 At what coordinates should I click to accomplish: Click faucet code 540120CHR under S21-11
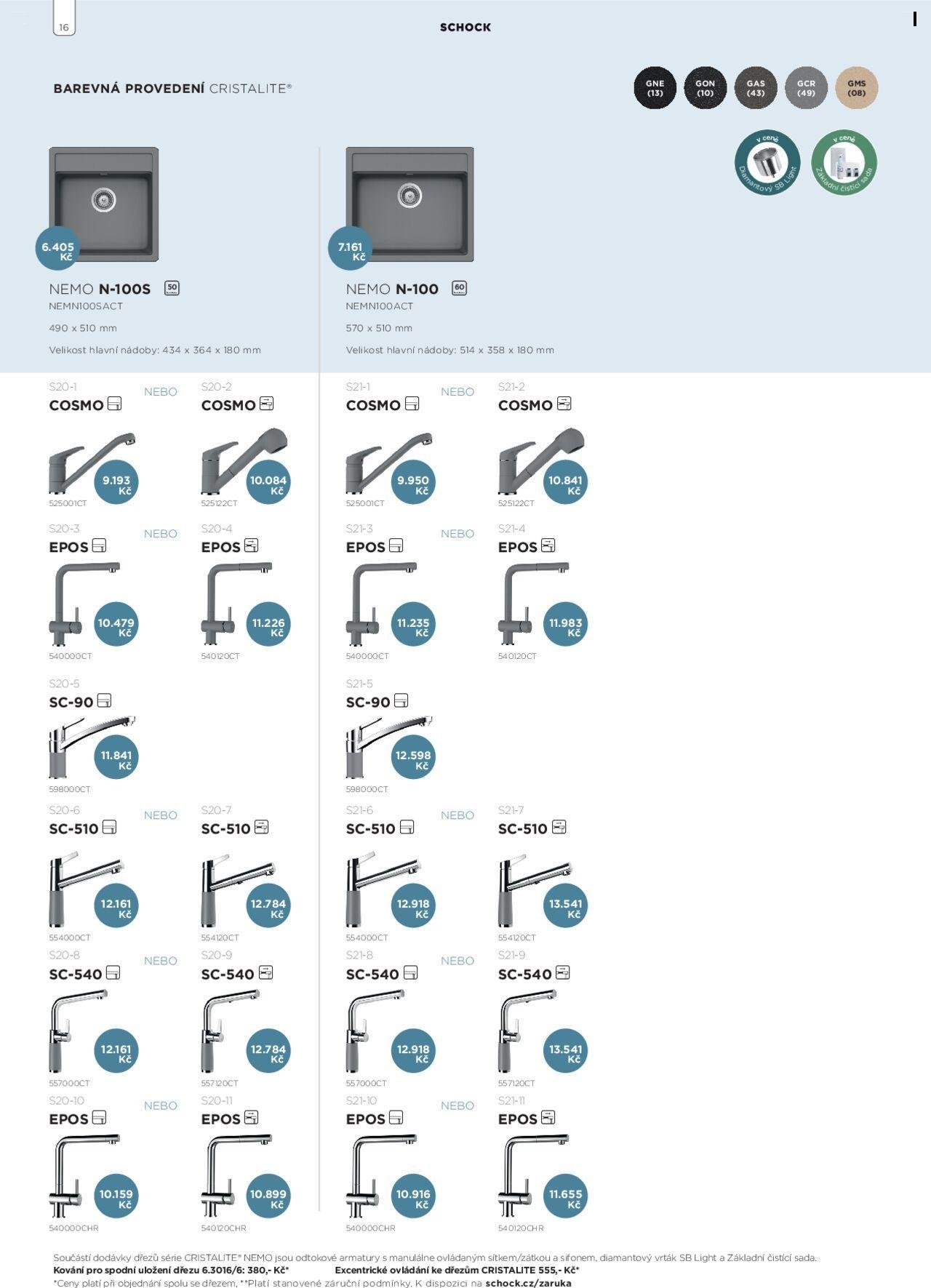coord(521,1228)
